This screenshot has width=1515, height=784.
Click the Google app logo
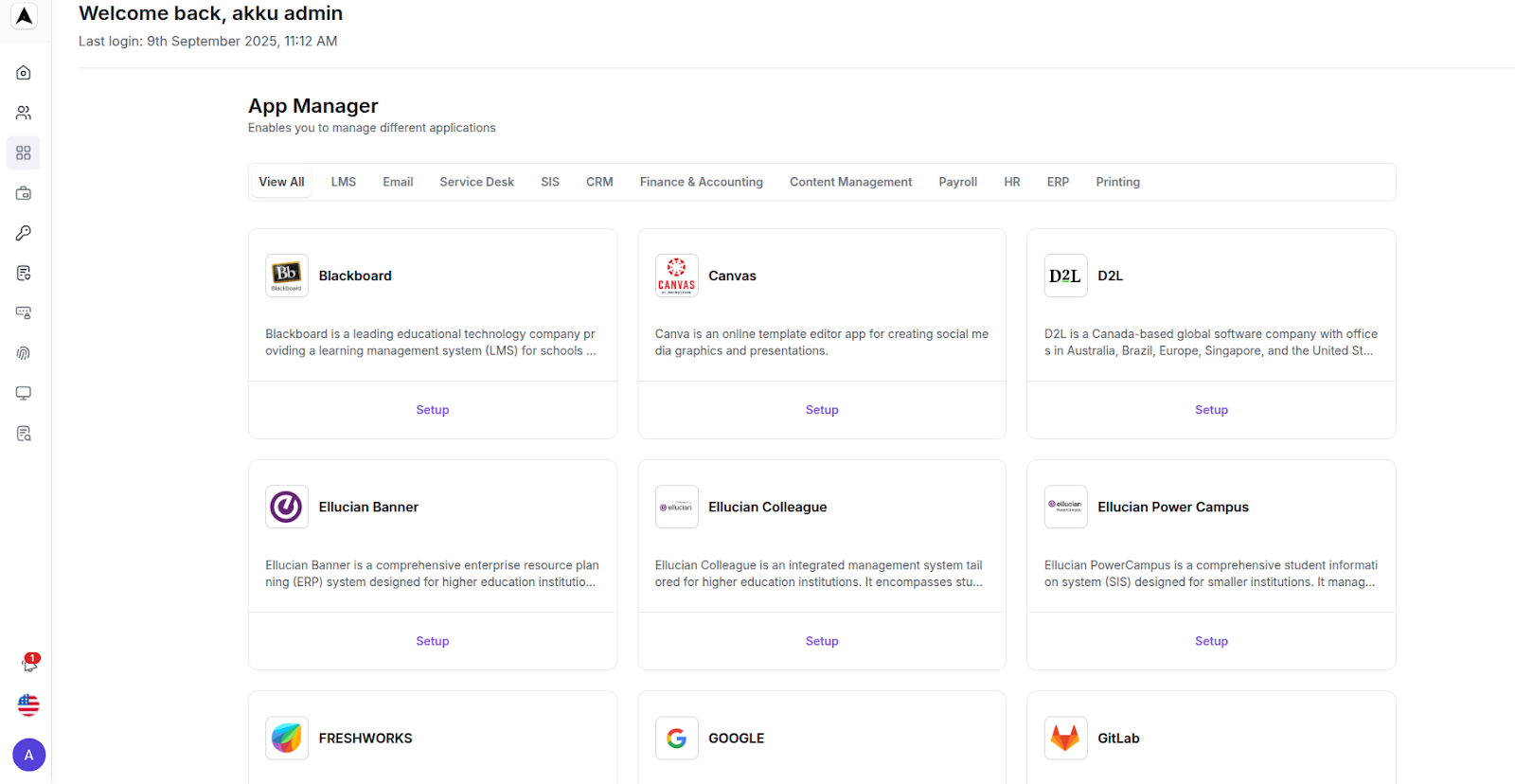677,738
